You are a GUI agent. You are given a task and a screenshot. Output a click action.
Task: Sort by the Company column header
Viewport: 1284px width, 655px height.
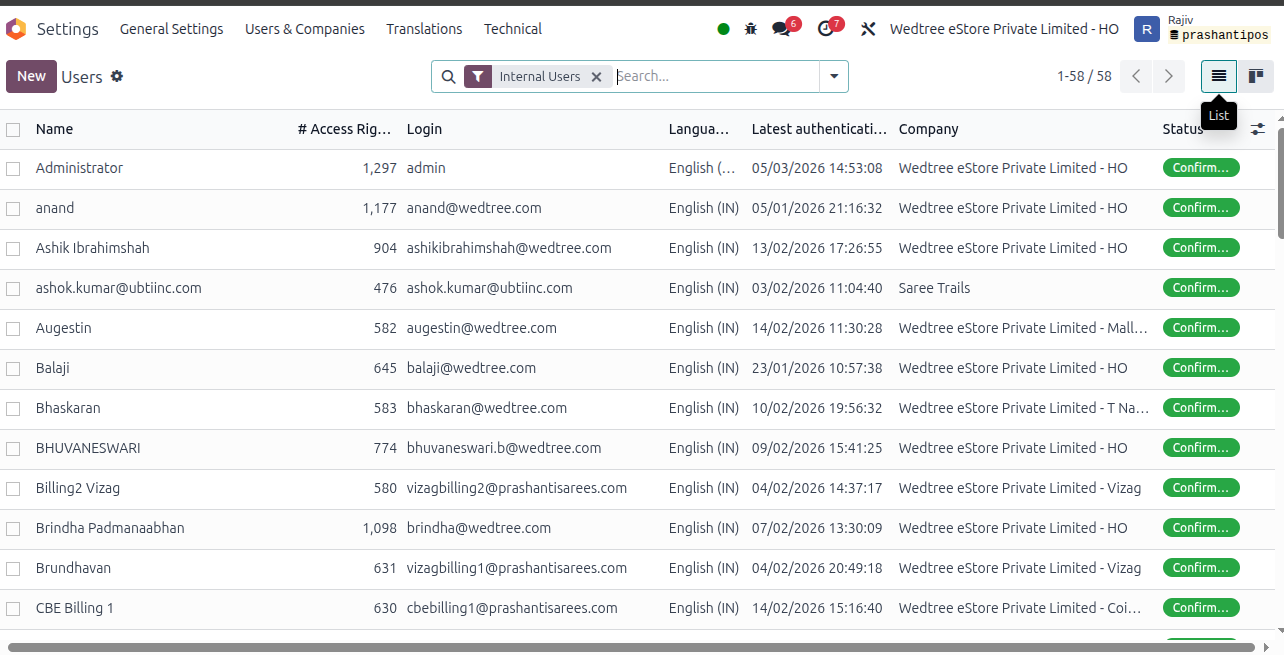pos(929,129)
